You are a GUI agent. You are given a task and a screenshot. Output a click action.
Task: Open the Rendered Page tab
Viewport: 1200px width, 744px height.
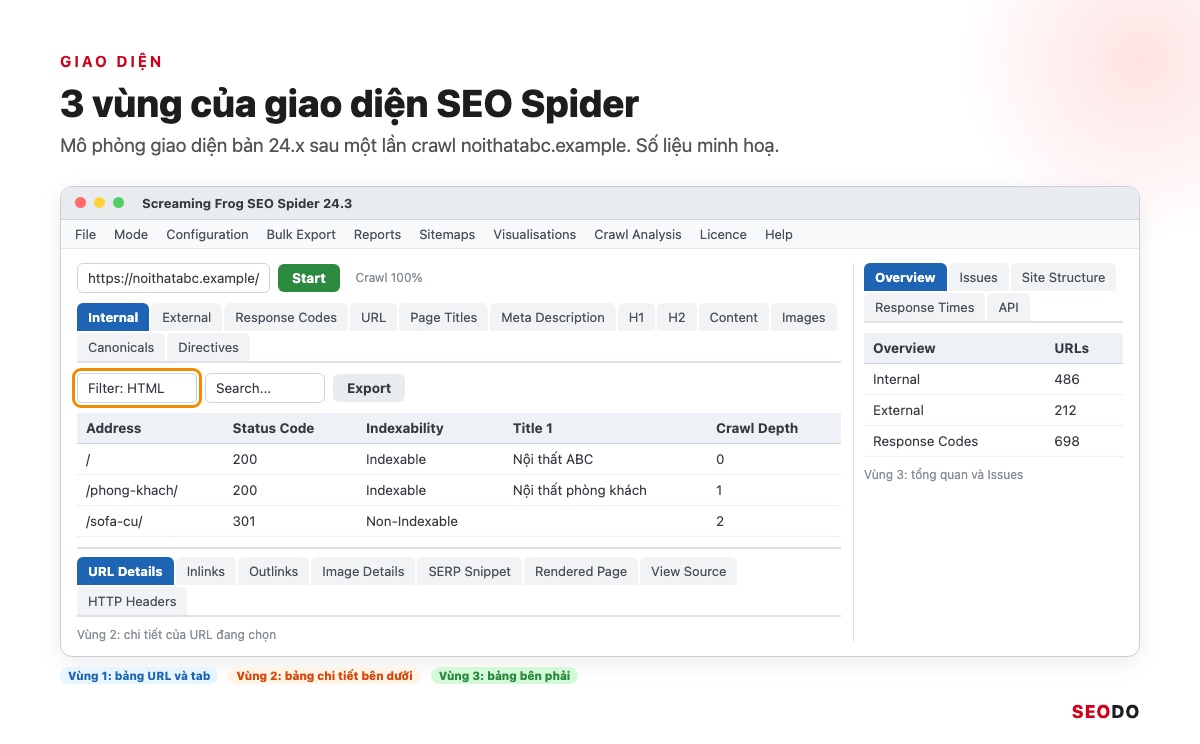581,572
